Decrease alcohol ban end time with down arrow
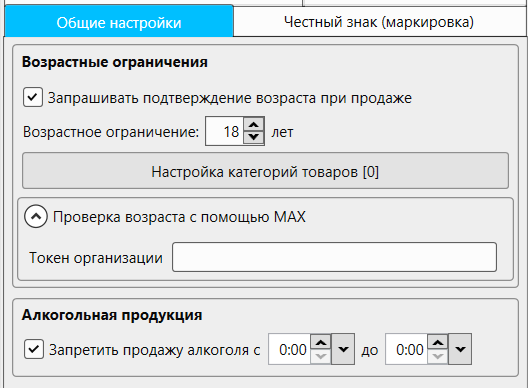528x388 pixels. (438, 356)
